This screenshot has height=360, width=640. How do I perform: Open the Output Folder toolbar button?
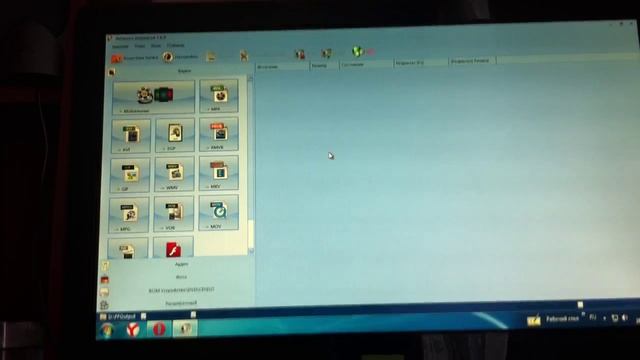(x=135, y=58)
